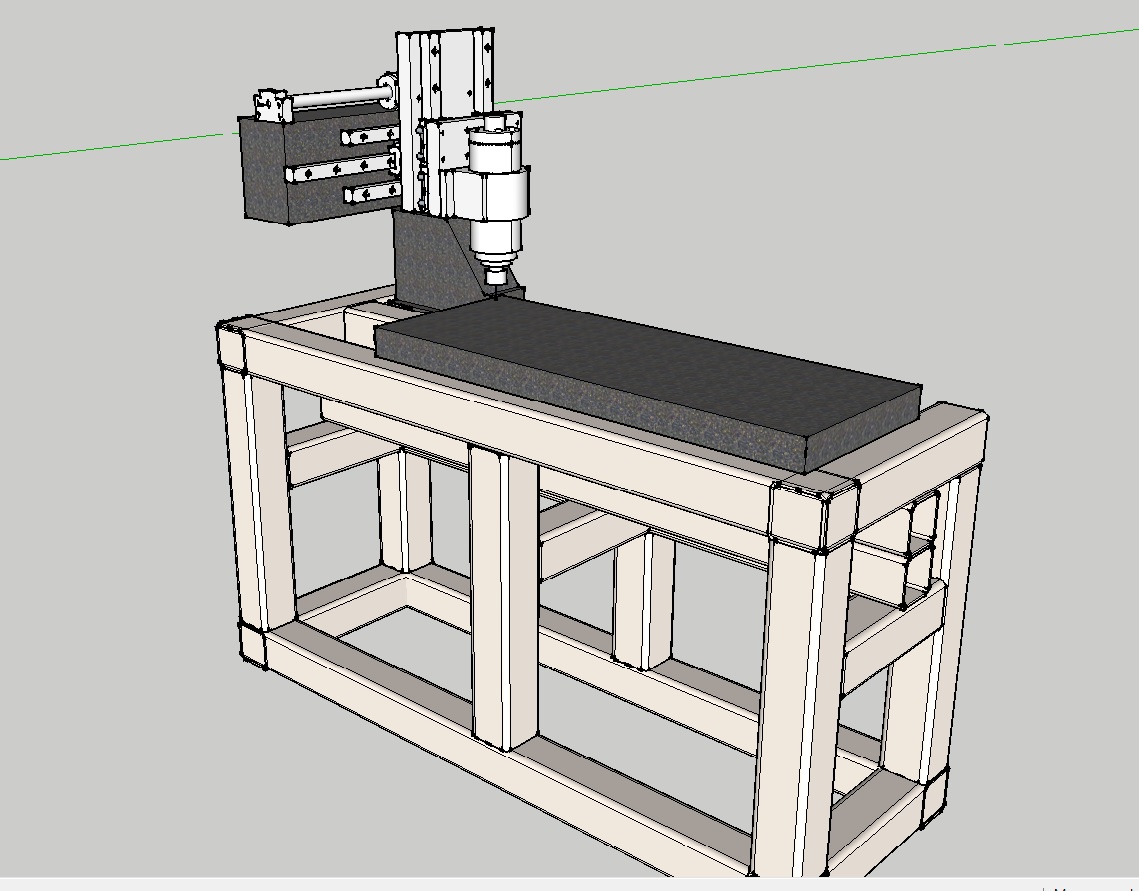Select the middle front leg of the frame
The width and height of the screenshot is (1139, 891).
[504, 599]
